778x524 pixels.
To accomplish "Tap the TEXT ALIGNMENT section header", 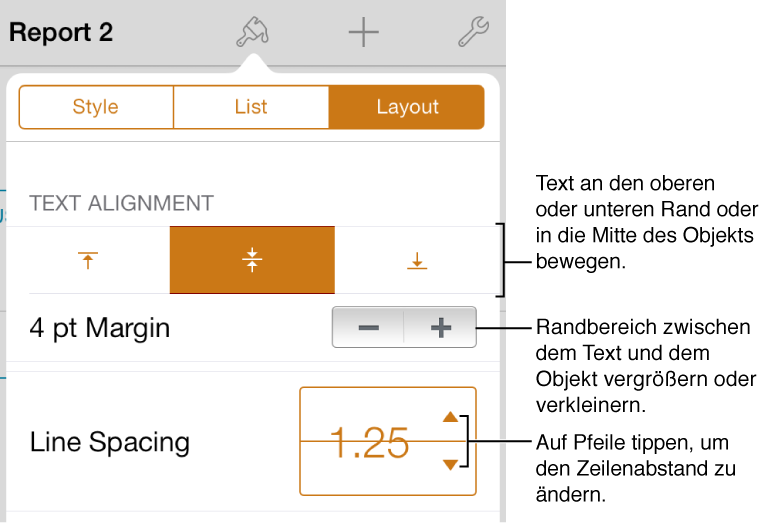I will pos(122,203).
